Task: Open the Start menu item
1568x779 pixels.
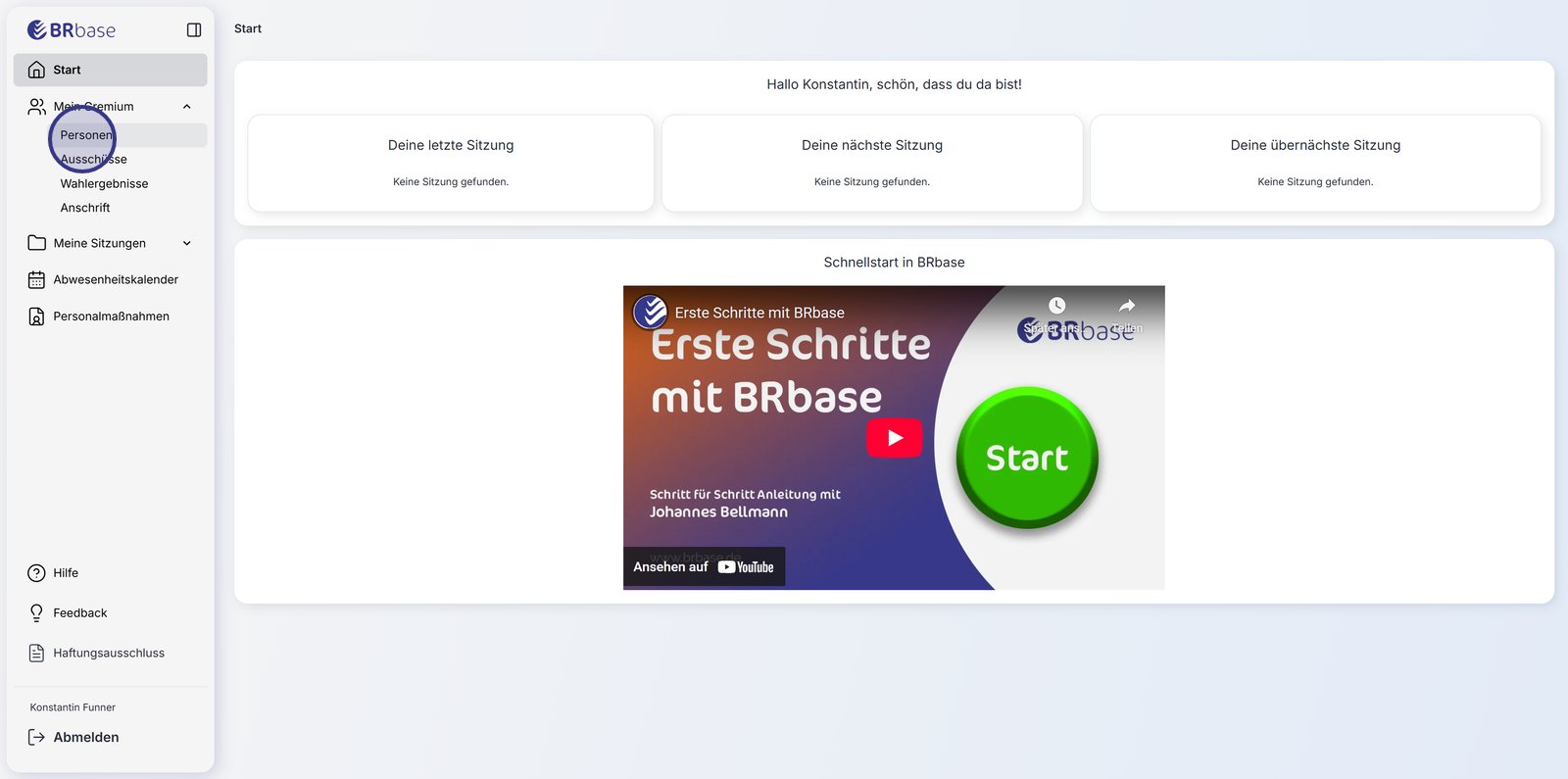Action: click(110, 70)
